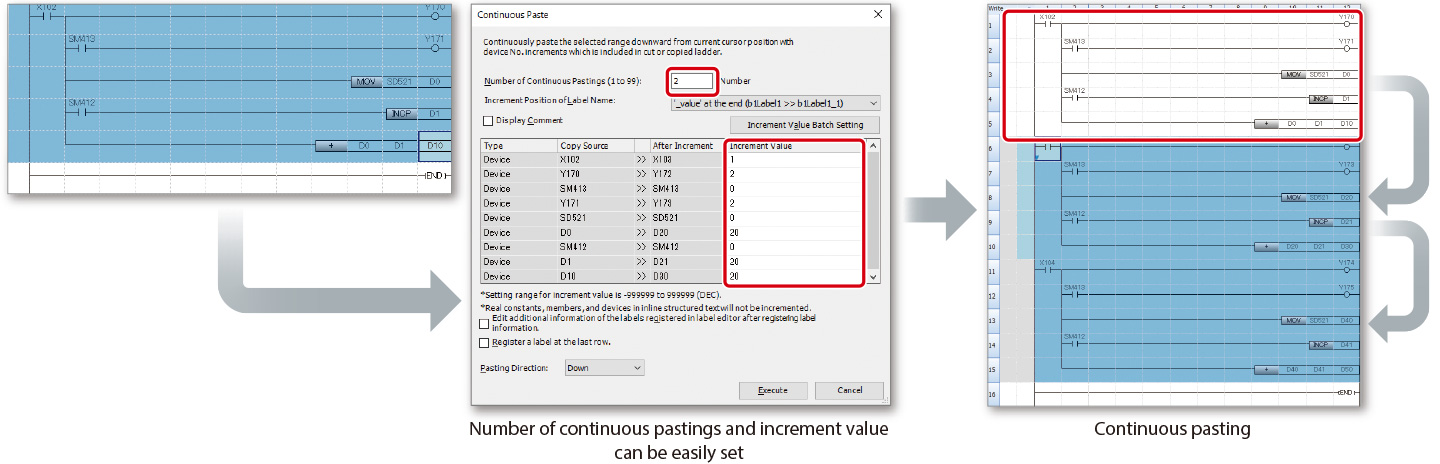Screen dimensions: 1440x464
Task: Click the Number of Continuous Pastings field
Action: point(692,81)
